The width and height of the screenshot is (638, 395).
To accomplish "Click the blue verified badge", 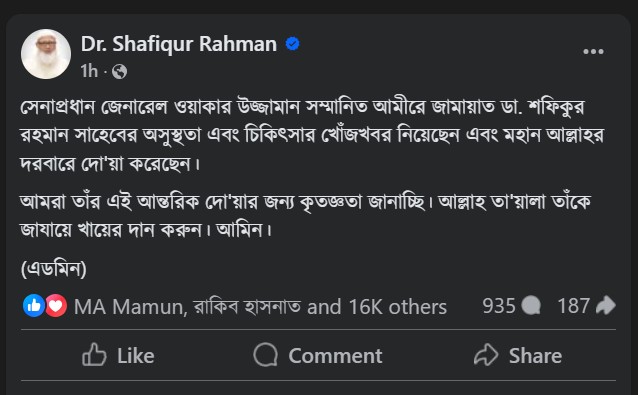I will click(293, 44).
